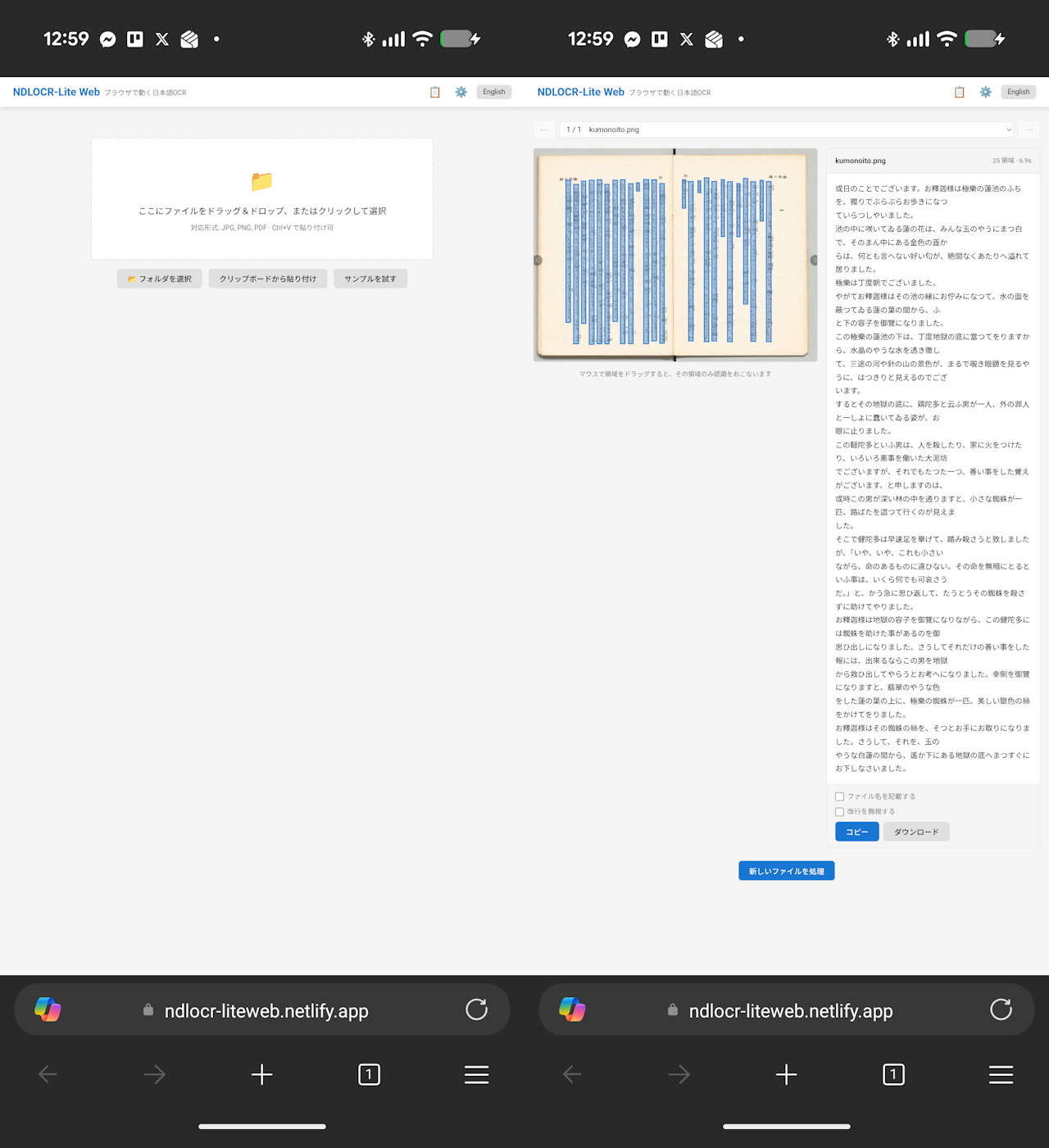Click the folder icon in left drop zone

click(x=261, y=181)
